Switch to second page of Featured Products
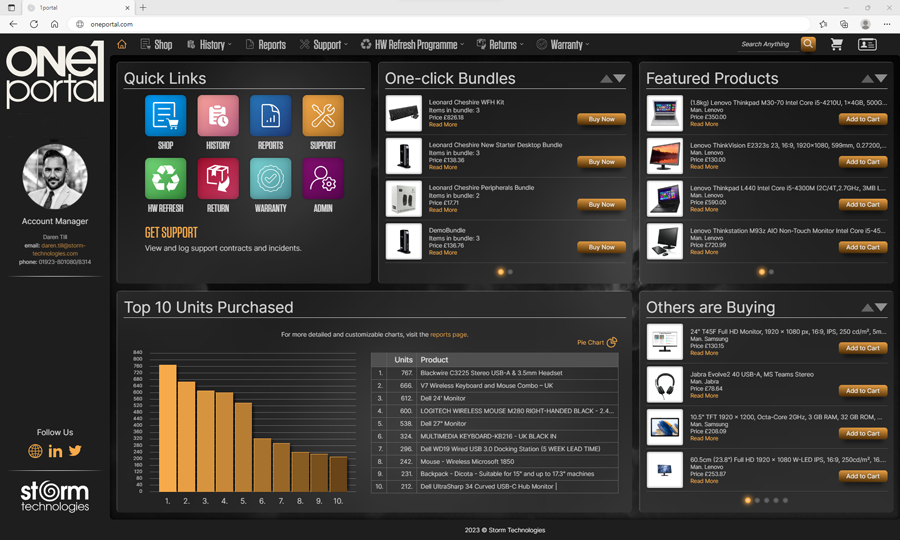Viewport: 900px width, 540px height. (771, 272)
